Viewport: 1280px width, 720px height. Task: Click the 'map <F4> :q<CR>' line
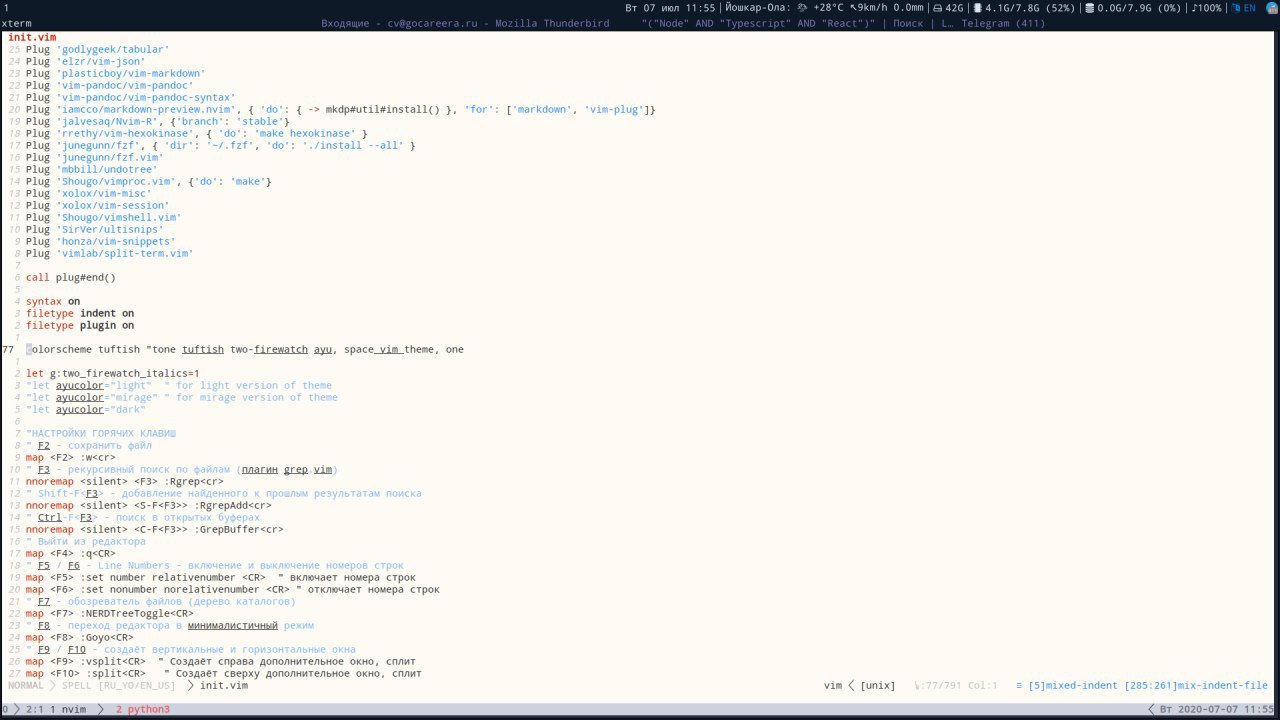click(x=71, y=553)
